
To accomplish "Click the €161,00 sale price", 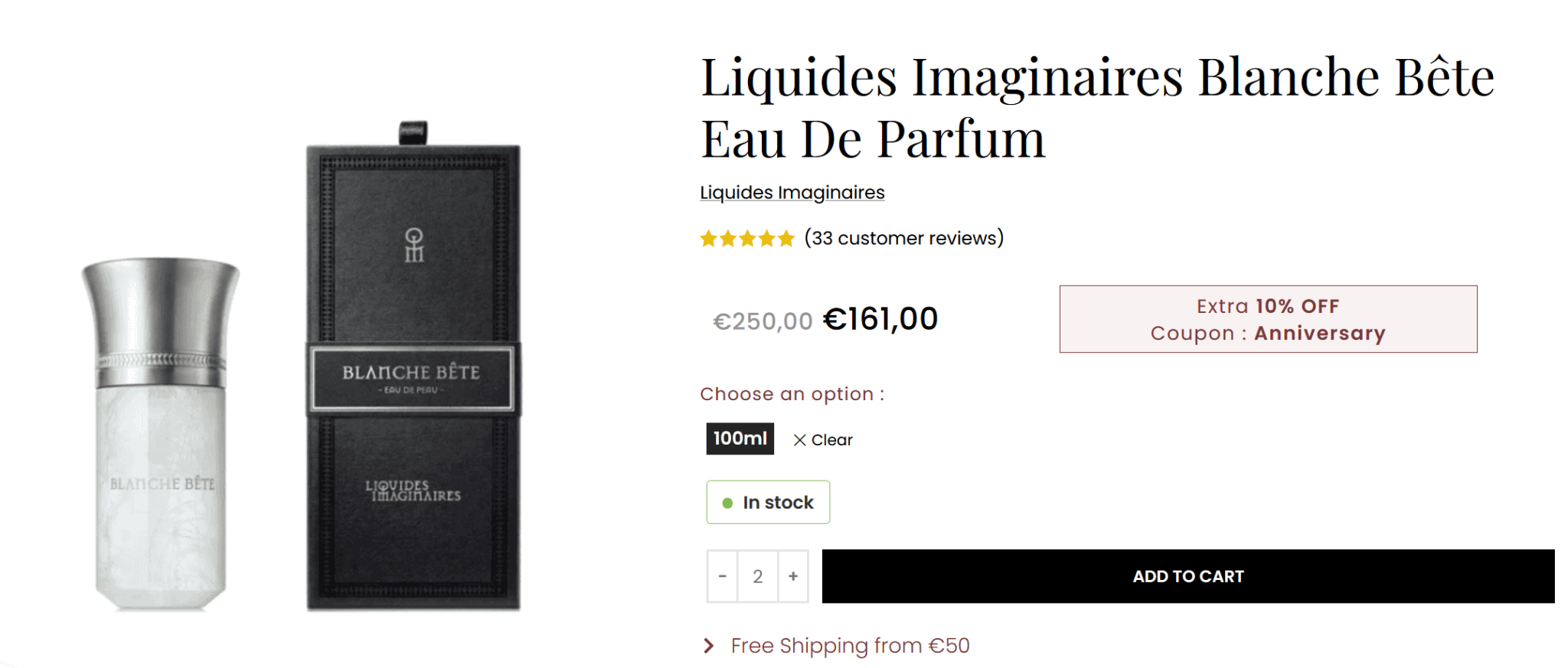I will point(880,319).
